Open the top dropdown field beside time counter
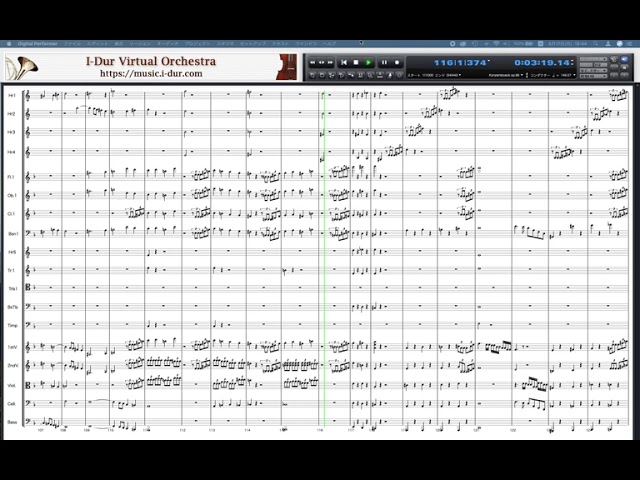Image resolution: width=640 pixels, height=480 pixels. 593,59
